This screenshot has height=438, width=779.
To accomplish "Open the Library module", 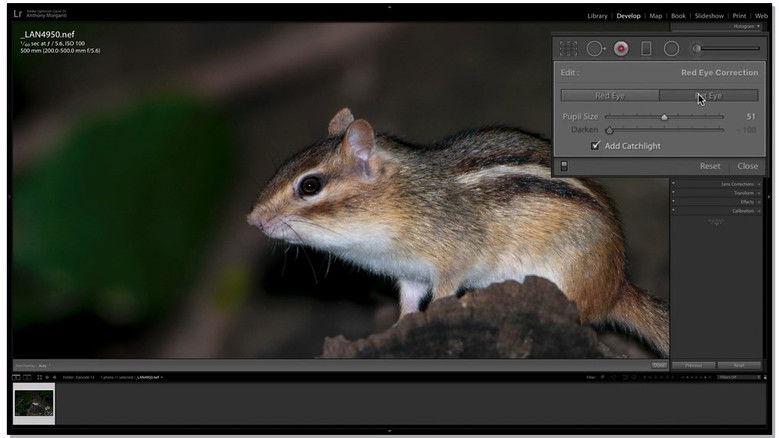I will 597,16.
